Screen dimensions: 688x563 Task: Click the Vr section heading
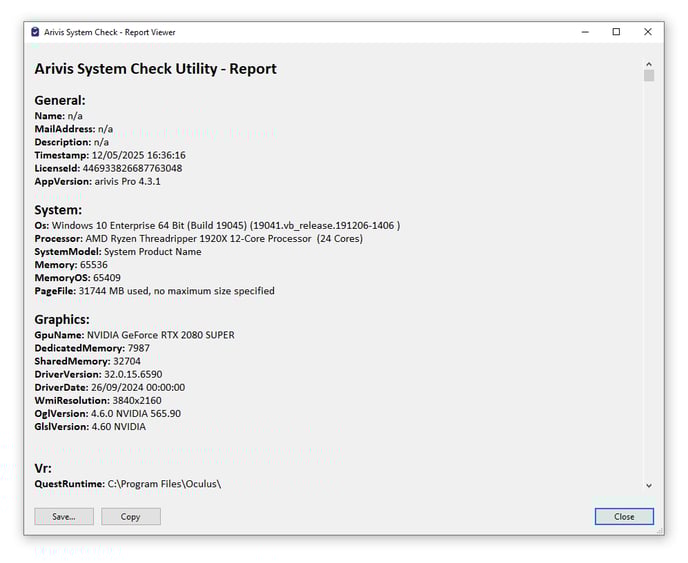point(43,468)
